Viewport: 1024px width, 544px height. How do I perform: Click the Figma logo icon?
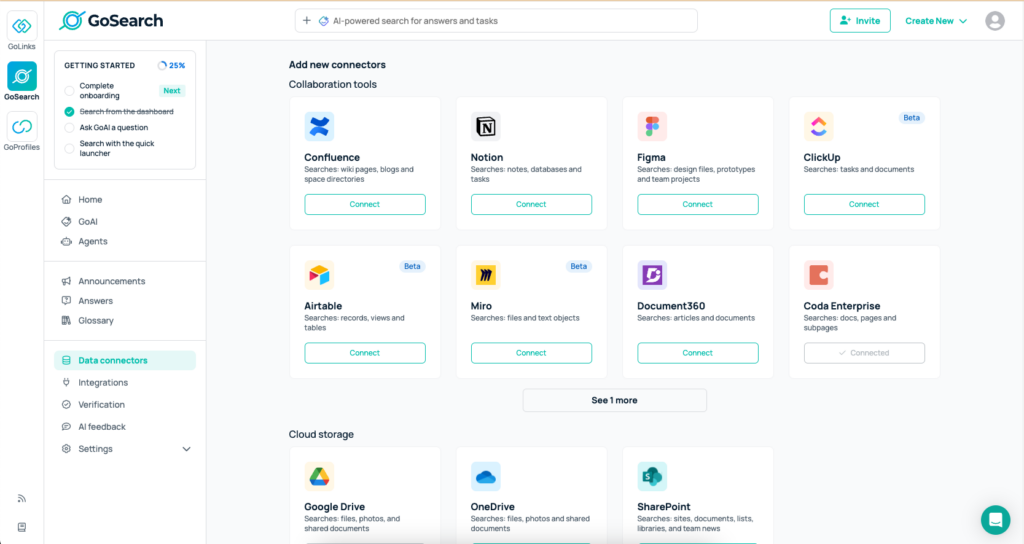coord(652,126)
